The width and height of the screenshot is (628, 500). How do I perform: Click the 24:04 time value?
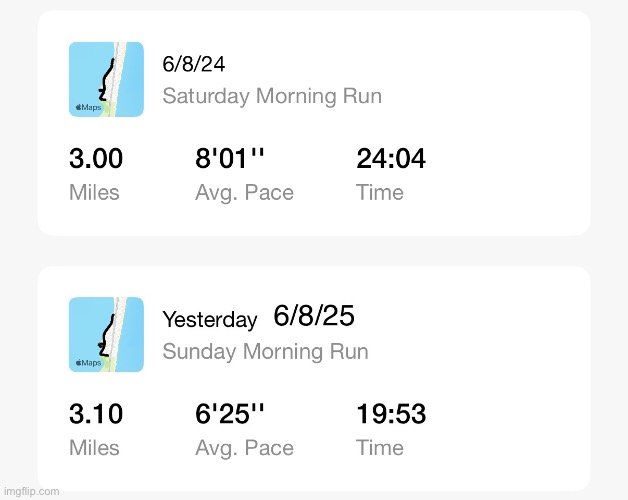tap(391, 158)
